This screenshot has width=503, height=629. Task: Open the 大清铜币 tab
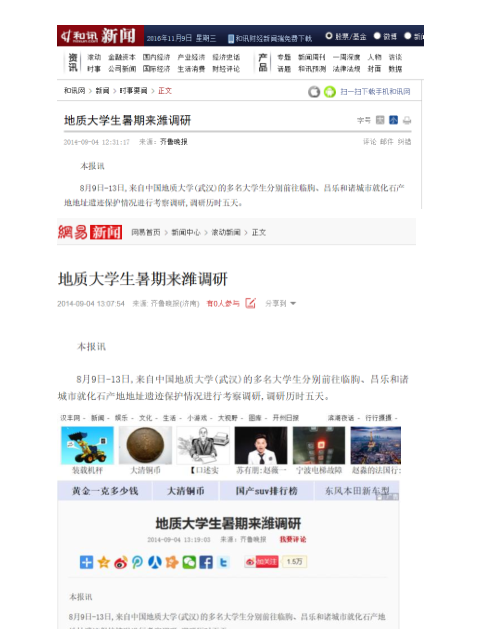[186, 491]
